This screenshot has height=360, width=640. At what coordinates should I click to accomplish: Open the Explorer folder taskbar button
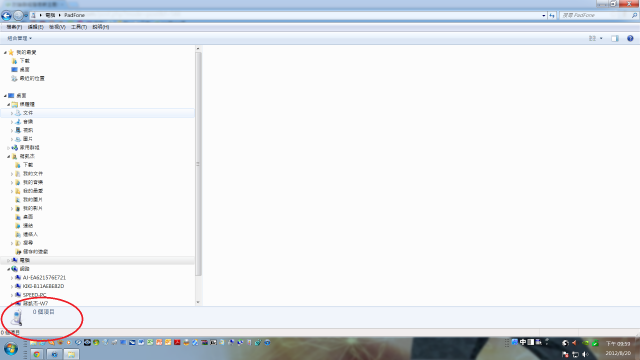coord(71,354)
